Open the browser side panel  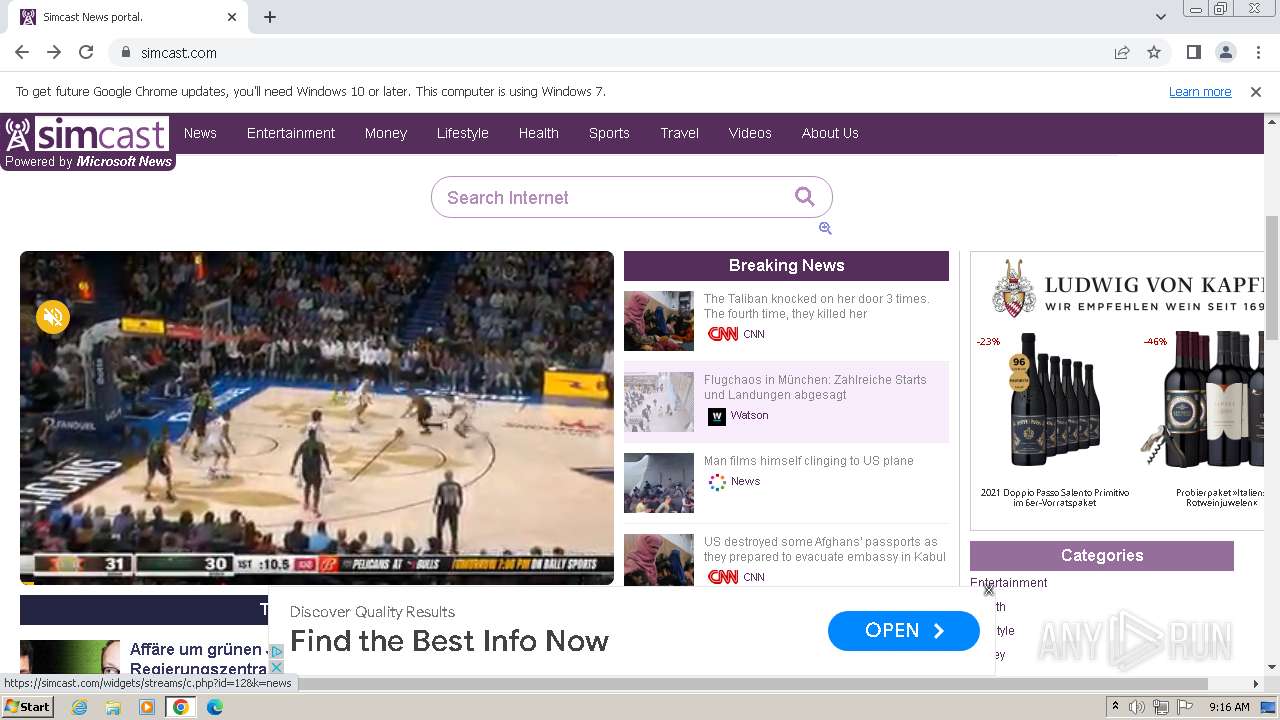pyautogui.click(x=1193, y=52)
